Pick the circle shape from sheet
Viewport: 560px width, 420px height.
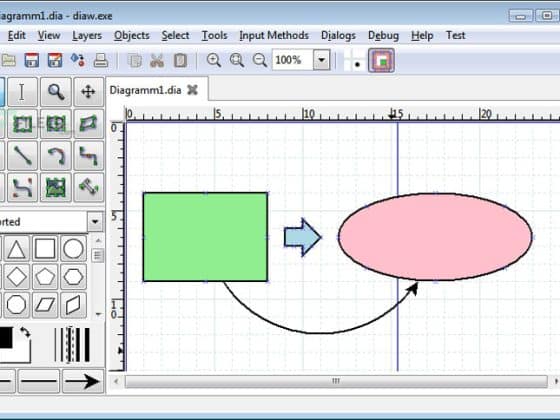click(x=73, y=248)
